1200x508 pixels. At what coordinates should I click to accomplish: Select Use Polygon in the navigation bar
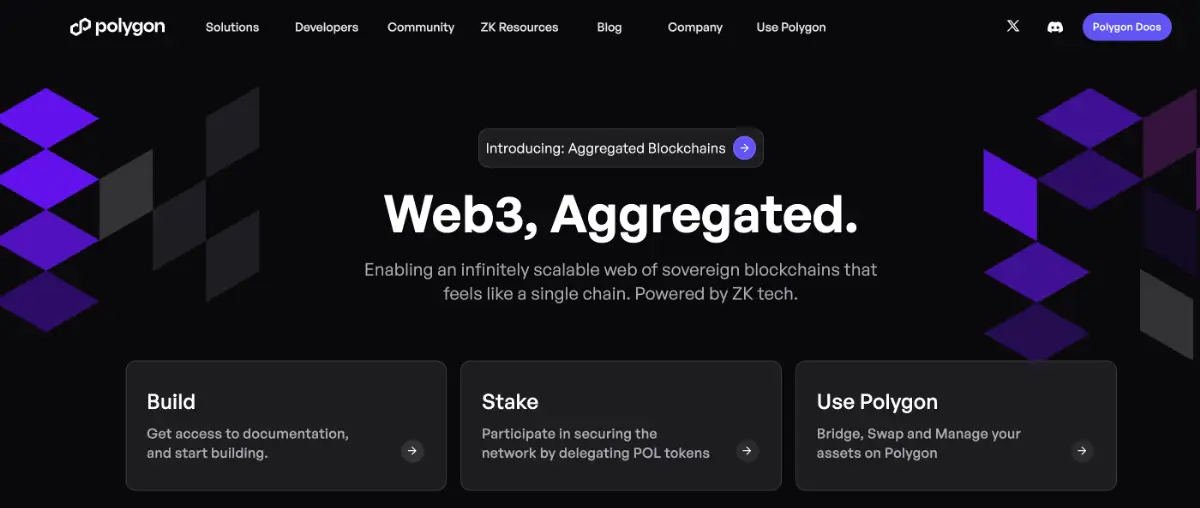791,27
